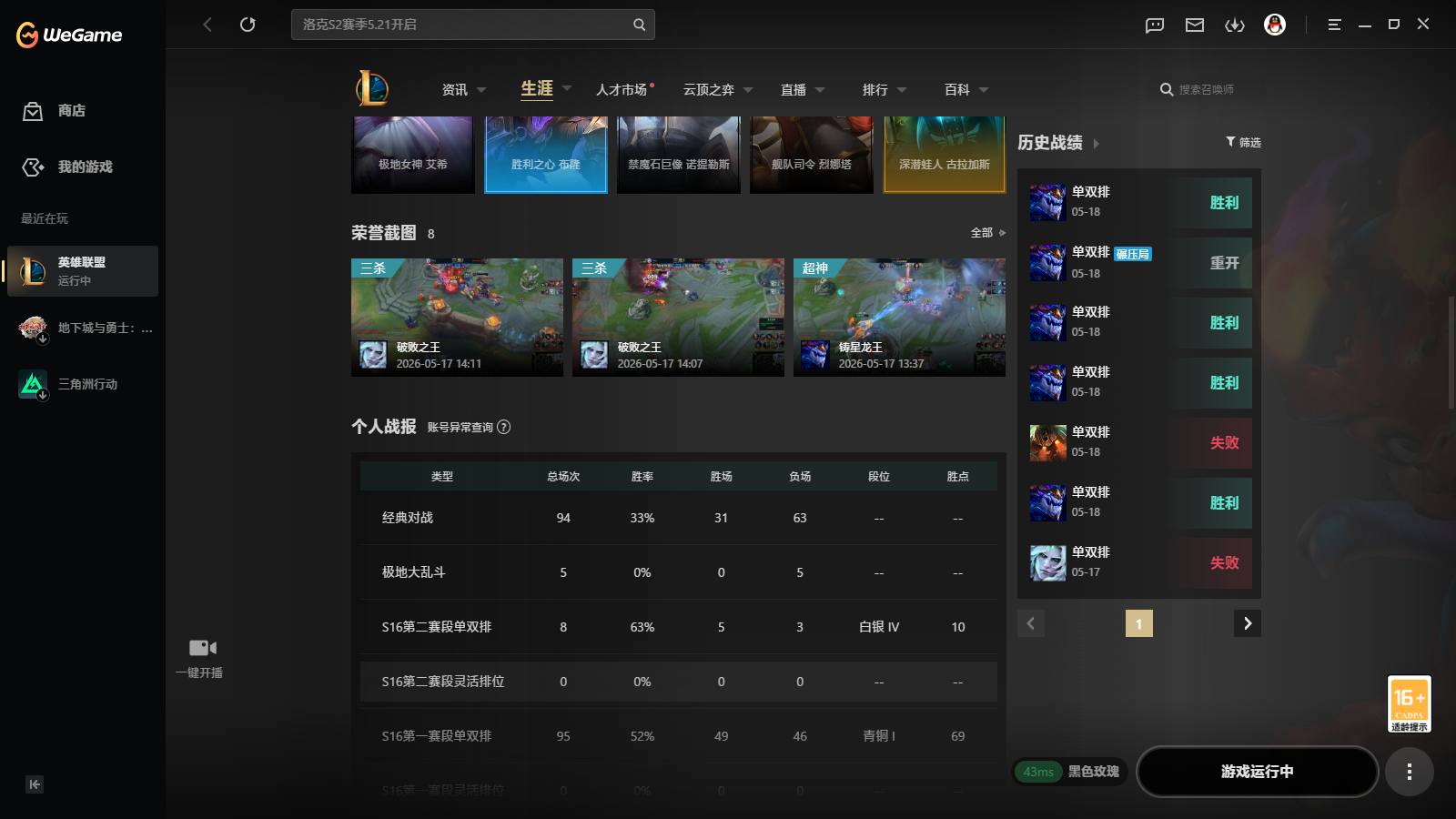Image resolution: width=1456 pixels, height=819 pixels.
Task: Click the page vertical scrollbar
Action: (1451, 353)
